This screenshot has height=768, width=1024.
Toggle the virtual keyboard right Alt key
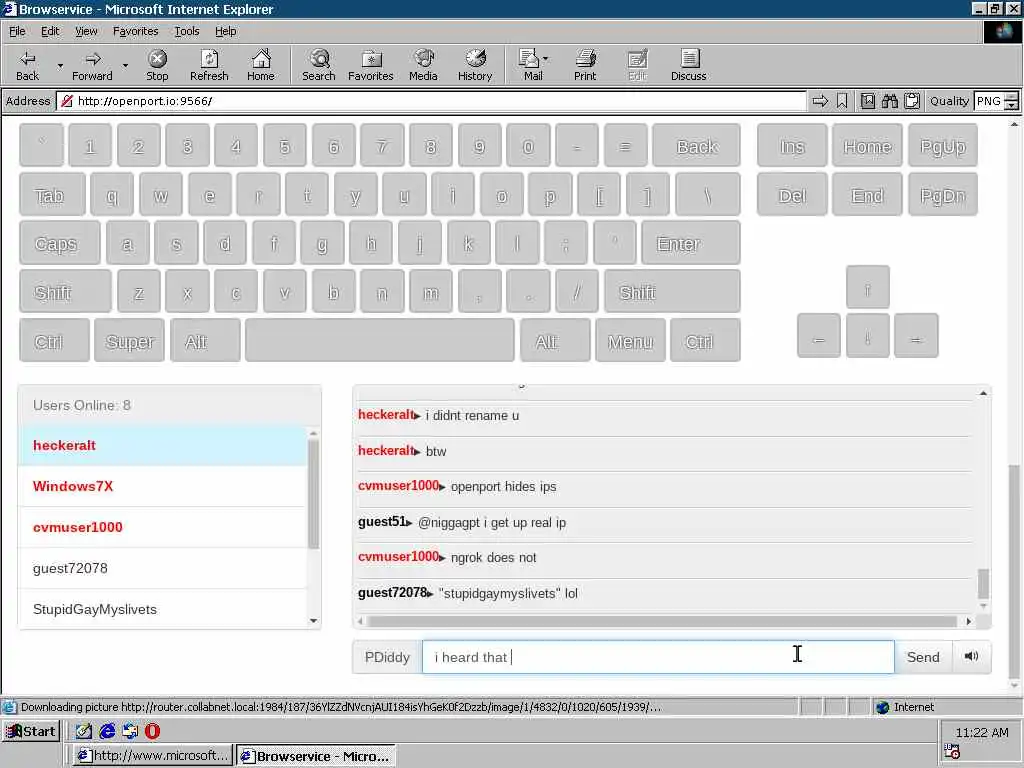[555, 340]
